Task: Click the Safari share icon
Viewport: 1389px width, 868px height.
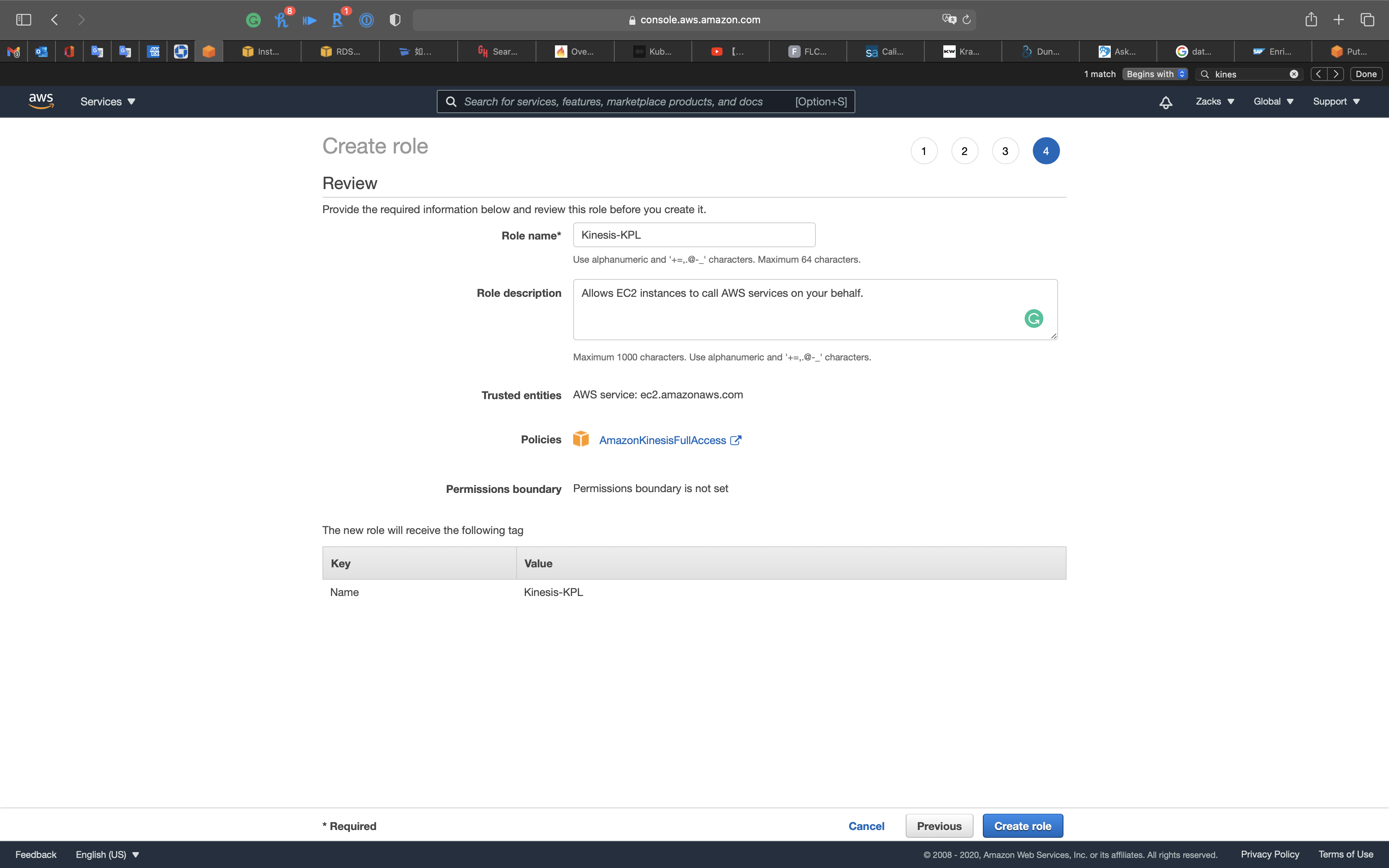Action: point(1311,19)
